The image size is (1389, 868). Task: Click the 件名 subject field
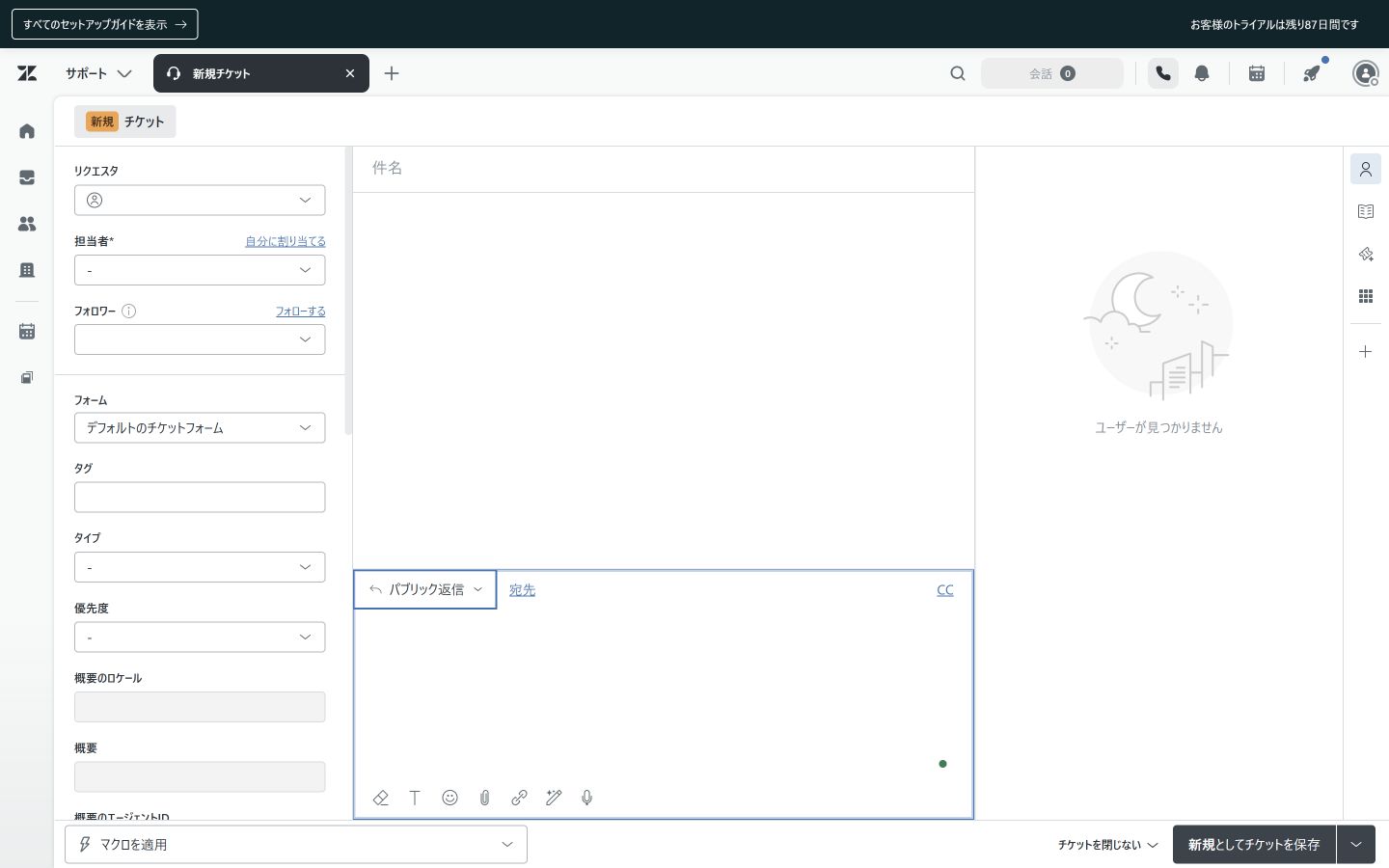(x=664, y=169)
